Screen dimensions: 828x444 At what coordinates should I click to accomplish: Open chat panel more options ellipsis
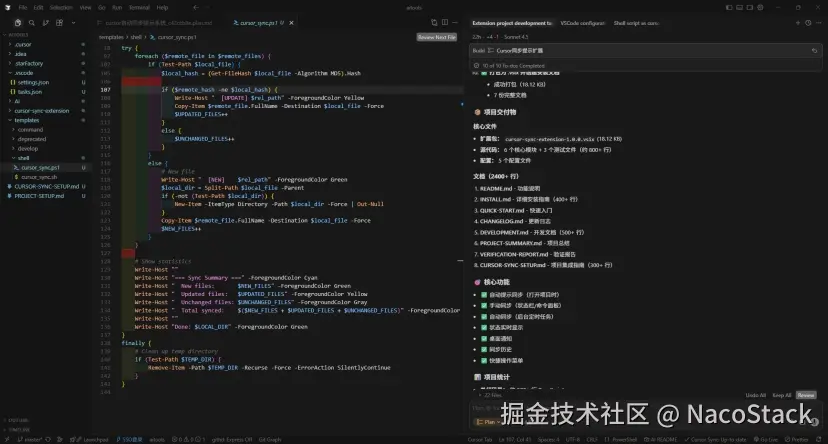818,23
